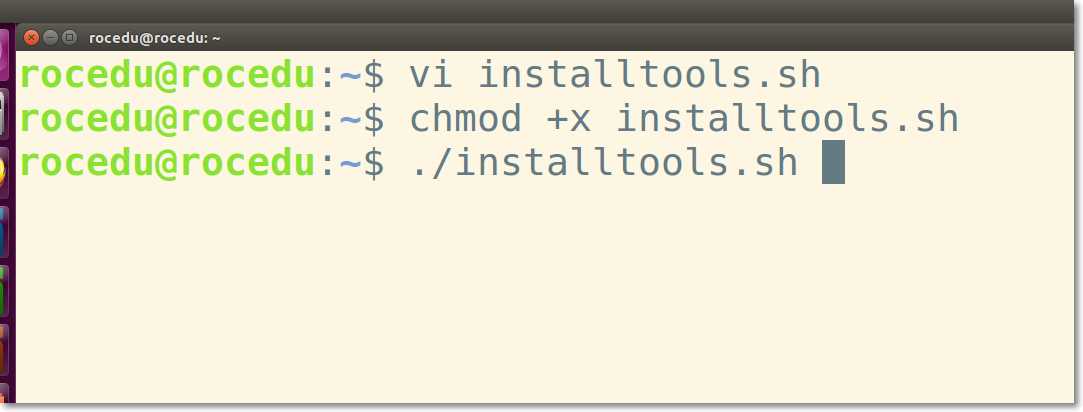The width and height of the screenshot is (1083, 412).
Task: Click installtools.sh filename in the chmod line
Action: point(787,118)
